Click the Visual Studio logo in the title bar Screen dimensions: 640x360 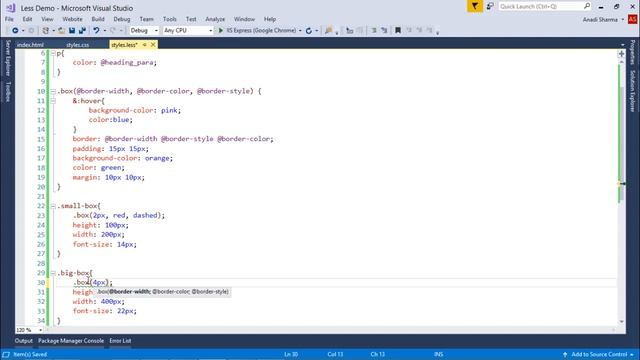click(x=11, y=8)
